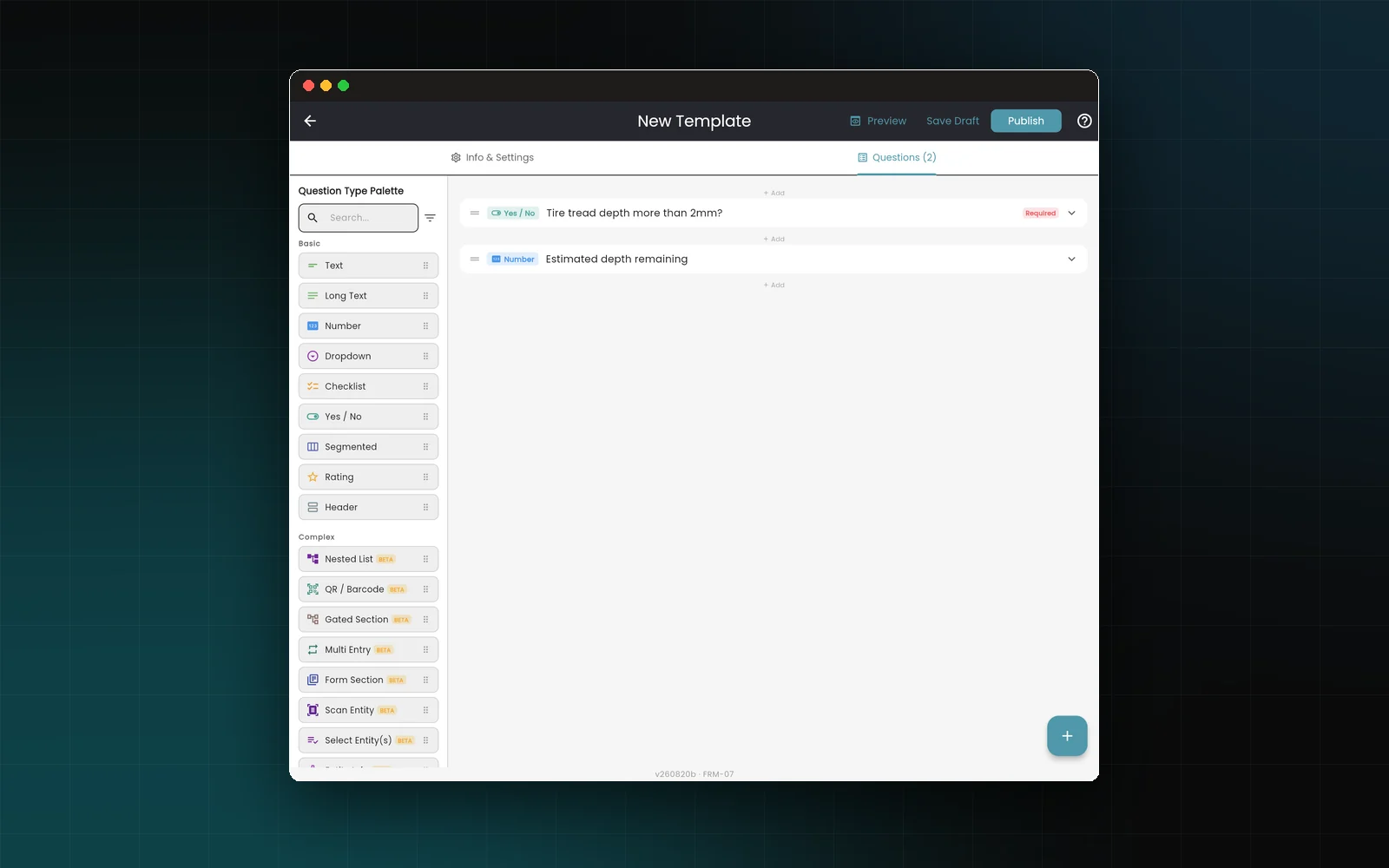Click the grip dots on the Rating item

(425, 477)
